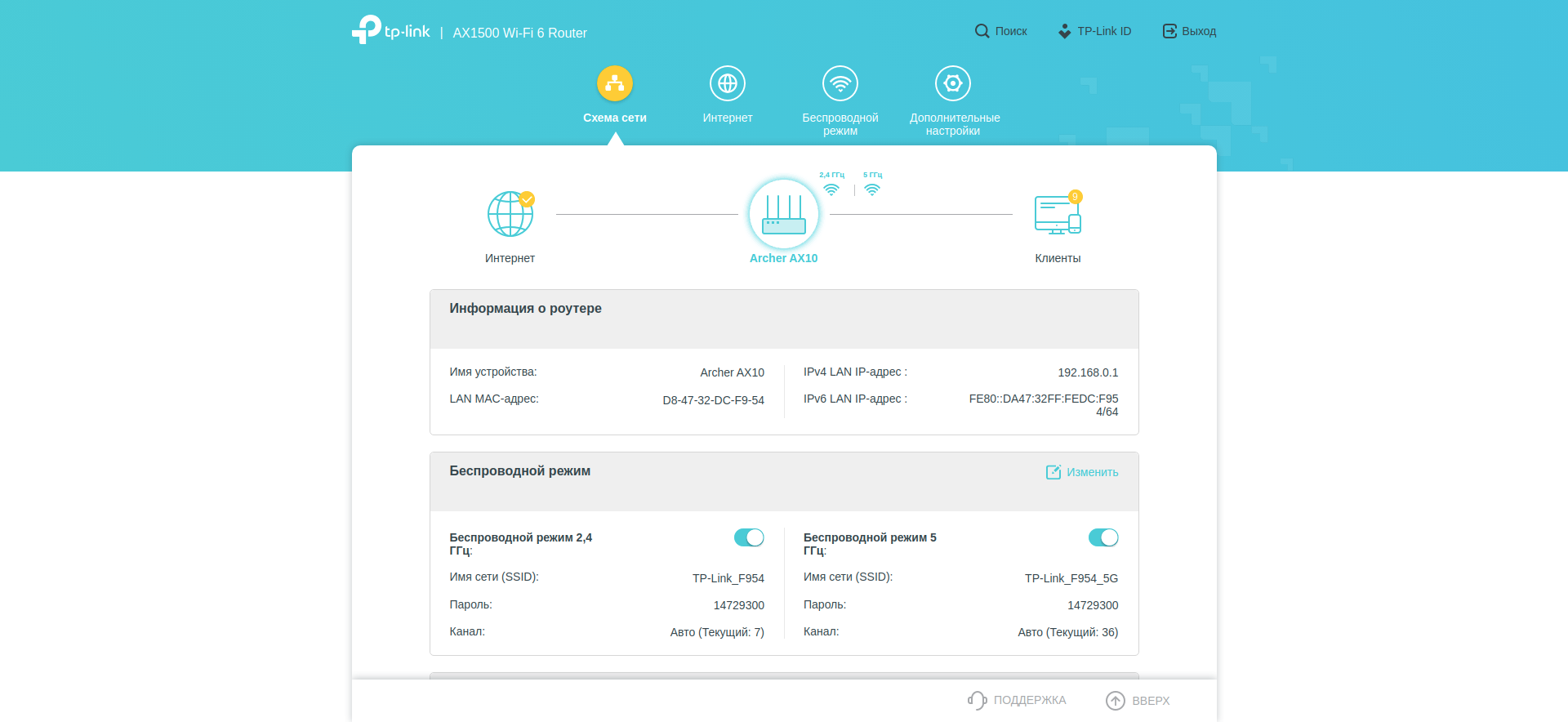Open Advanced settings (Дополнительные настройки) gear icon

click(952, 83)
